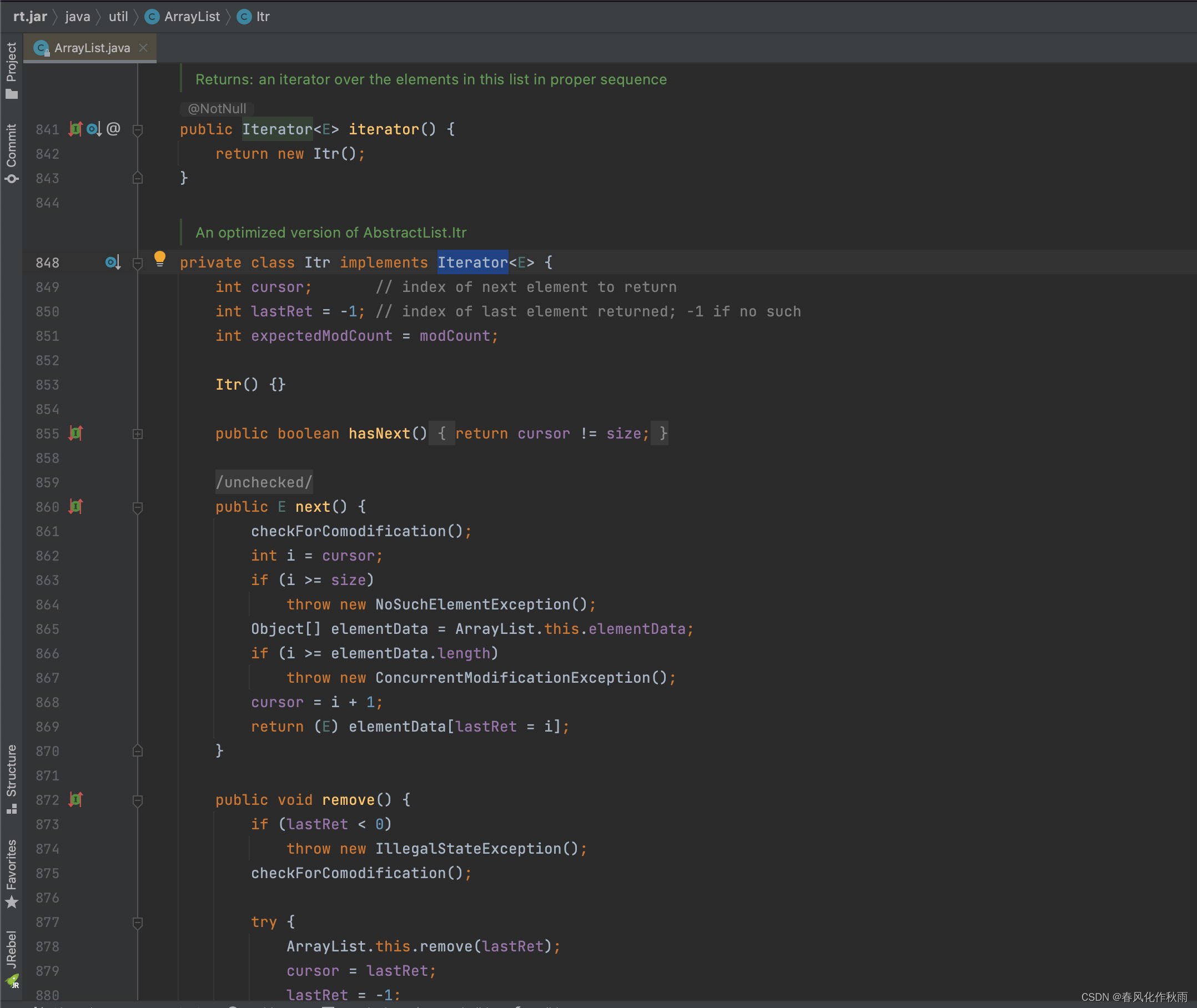The image size is (1197, 1008).
Task: Click the annotation @ gutter icon on line 841
Action: coord(114,129)
